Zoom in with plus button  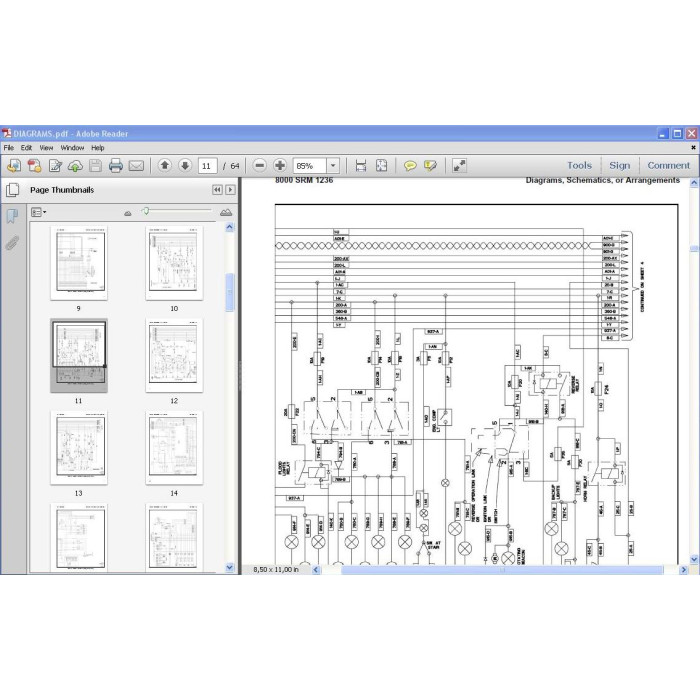[280, 166]
